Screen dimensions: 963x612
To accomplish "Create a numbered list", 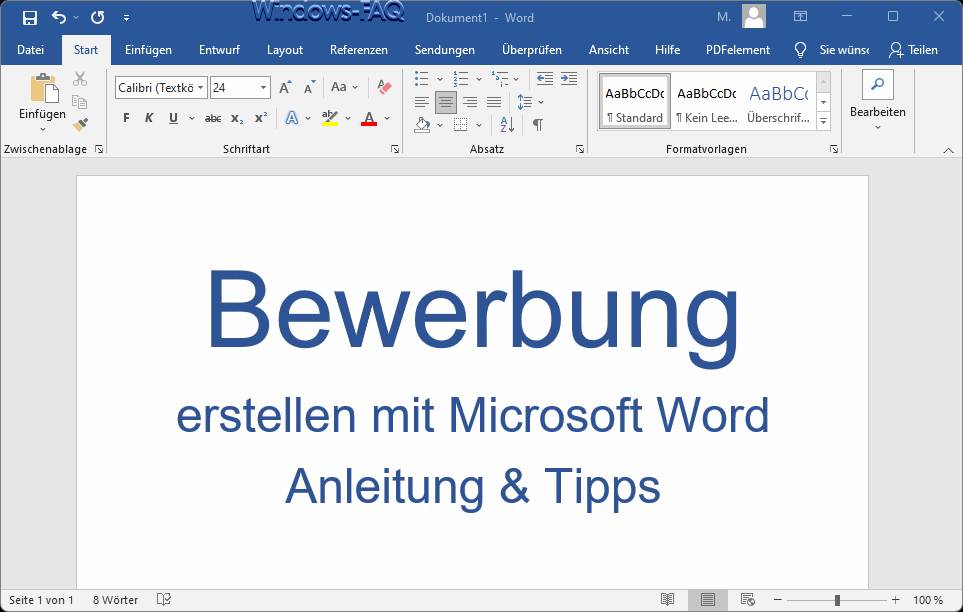I will point(461,79).
